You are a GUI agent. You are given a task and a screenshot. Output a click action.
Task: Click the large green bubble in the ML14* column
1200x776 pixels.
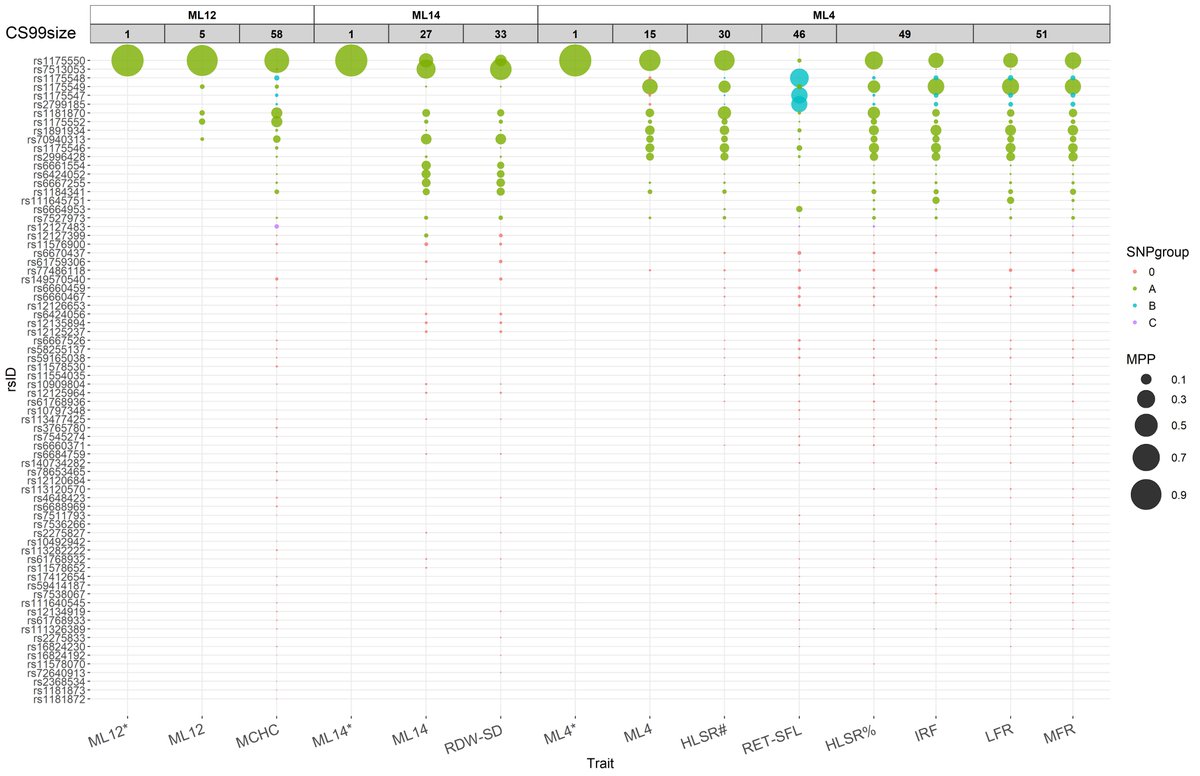click(x=352, y=61)
